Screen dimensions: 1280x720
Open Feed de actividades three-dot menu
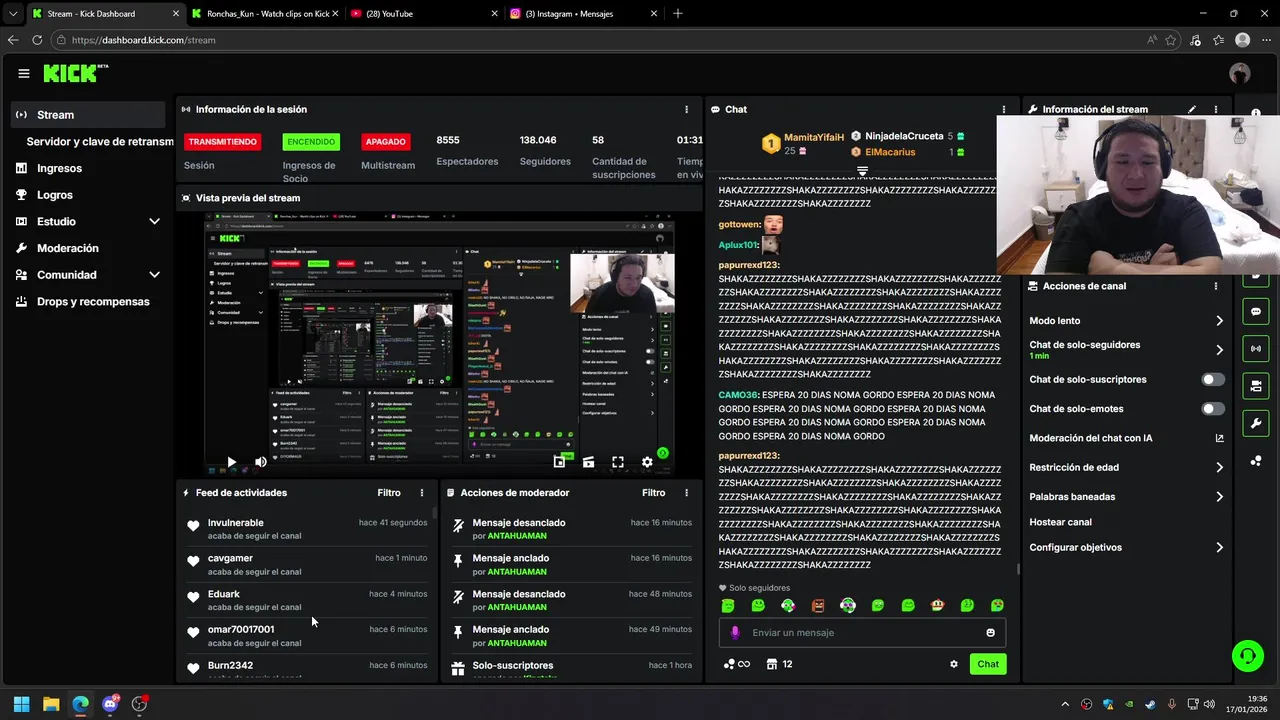tap(422, 493)
